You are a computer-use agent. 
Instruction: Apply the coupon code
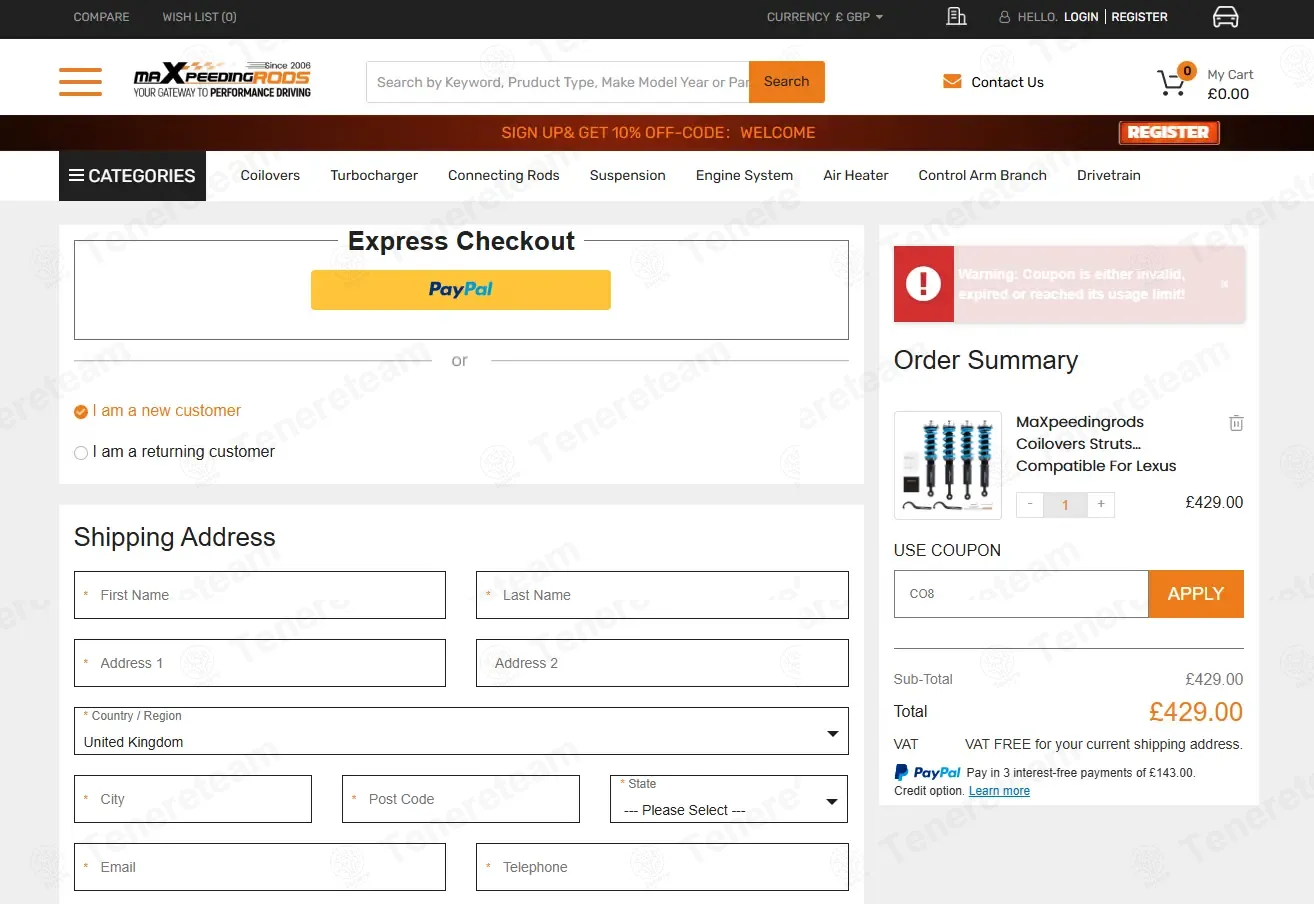tap(1196, 594)
